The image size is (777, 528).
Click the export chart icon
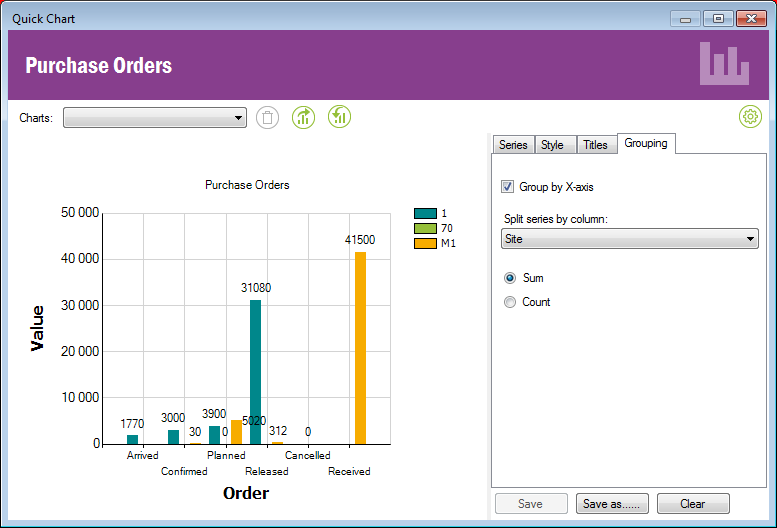point(303,118)
